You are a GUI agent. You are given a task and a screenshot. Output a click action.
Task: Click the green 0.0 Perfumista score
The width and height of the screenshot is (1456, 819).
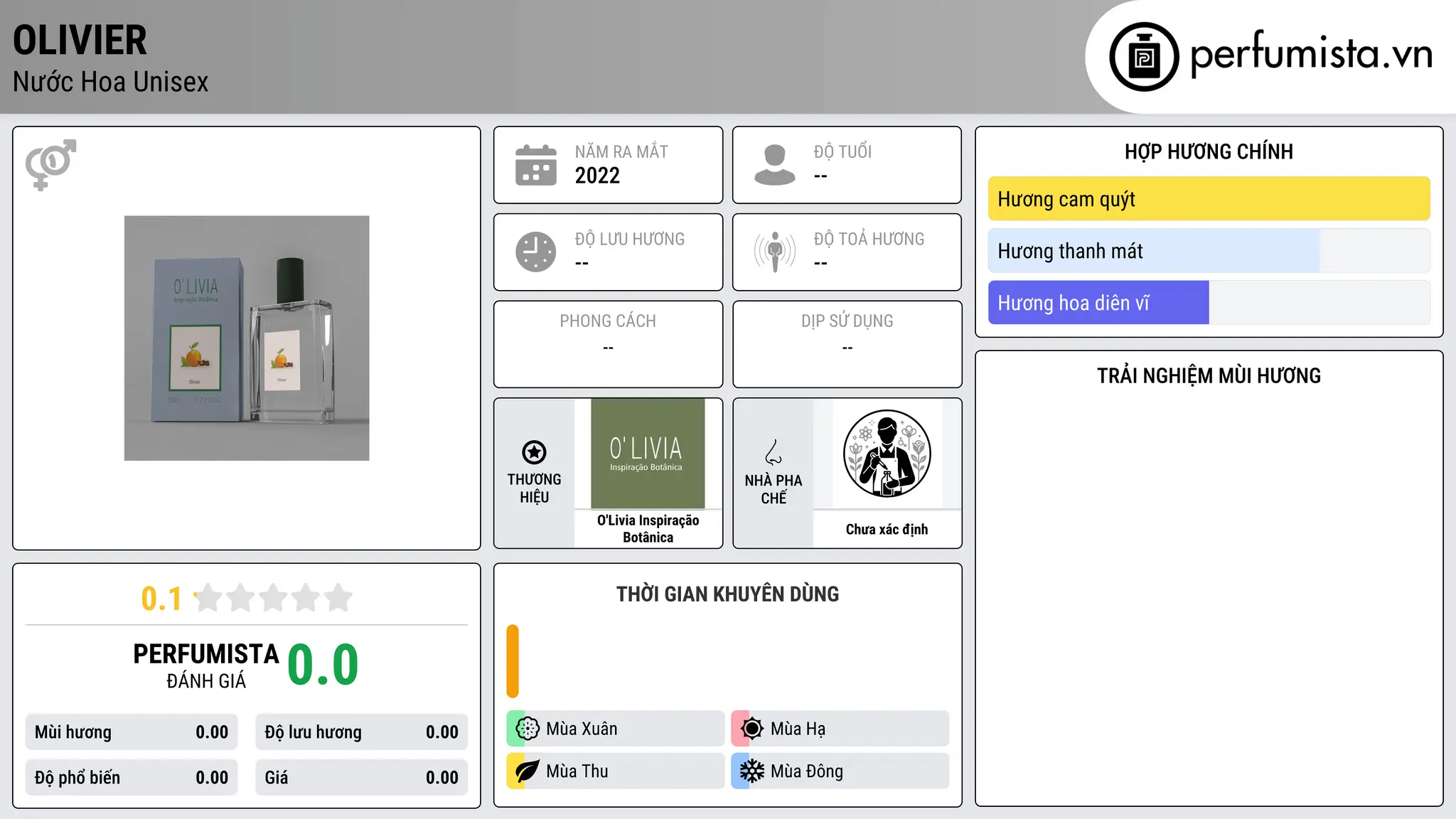(323, 665)
